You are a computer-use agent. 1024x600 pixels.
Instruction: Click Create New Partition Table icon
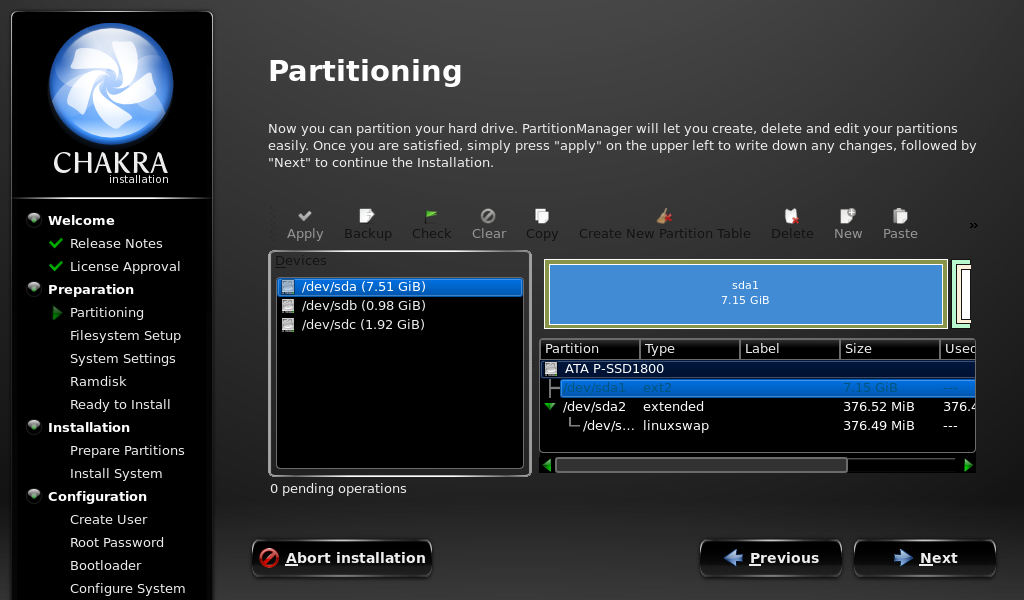point(664,216)
